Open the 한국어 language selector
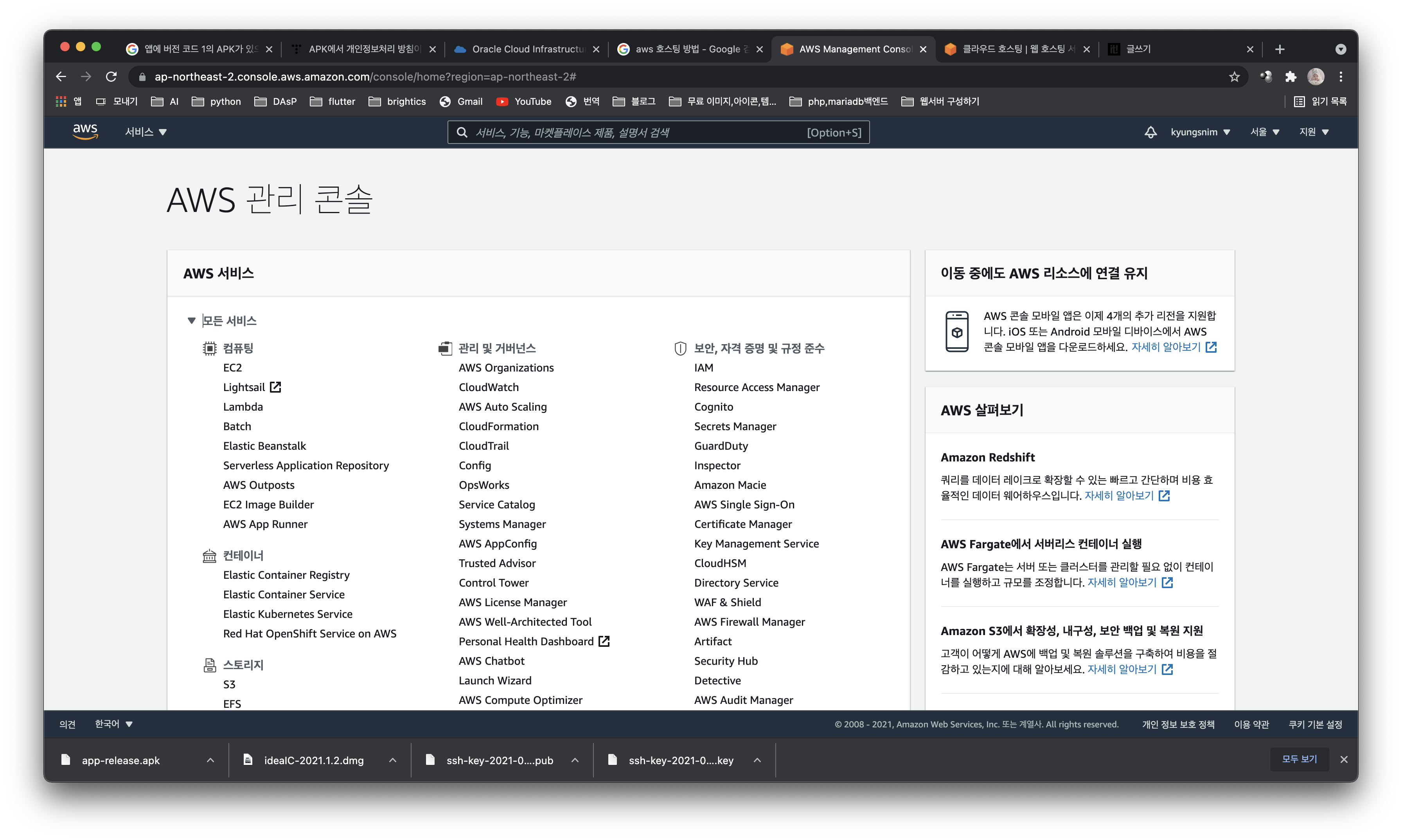1402x840 pixels. click(113, 724)
